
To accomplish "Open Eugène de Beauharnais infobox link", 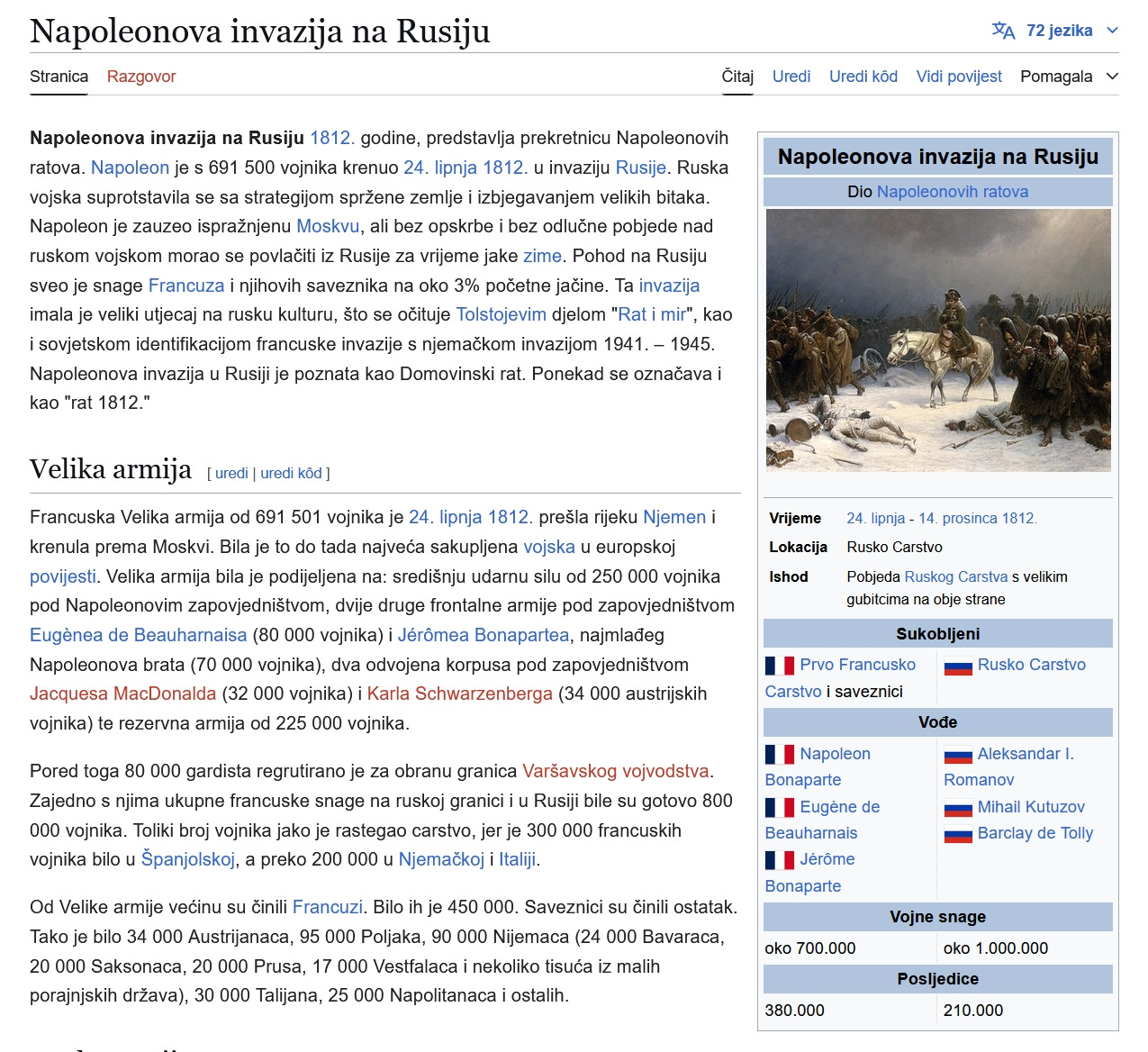I will click(822, 820).
